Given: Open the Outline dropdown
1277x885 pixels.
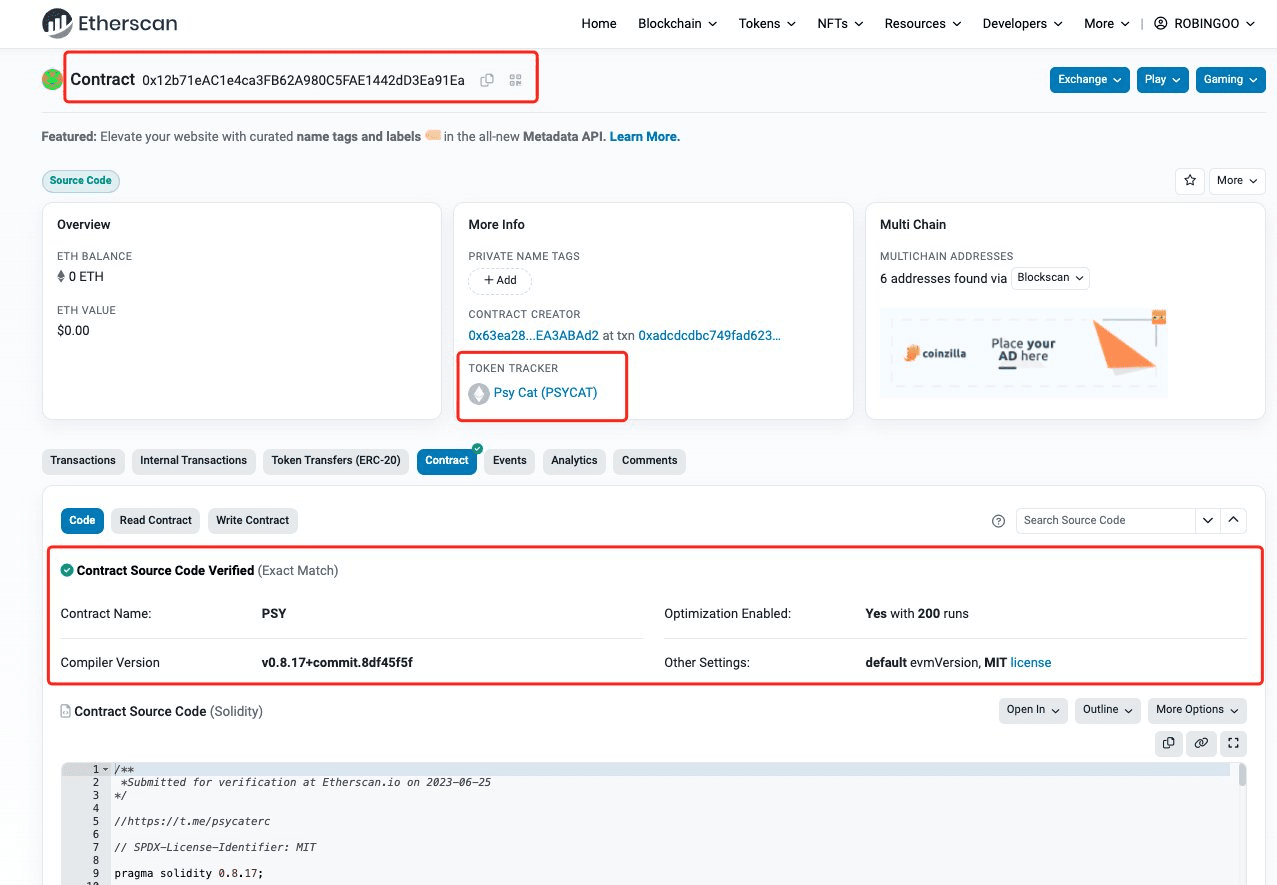Looking at the screenshot, I should 1107,710.
